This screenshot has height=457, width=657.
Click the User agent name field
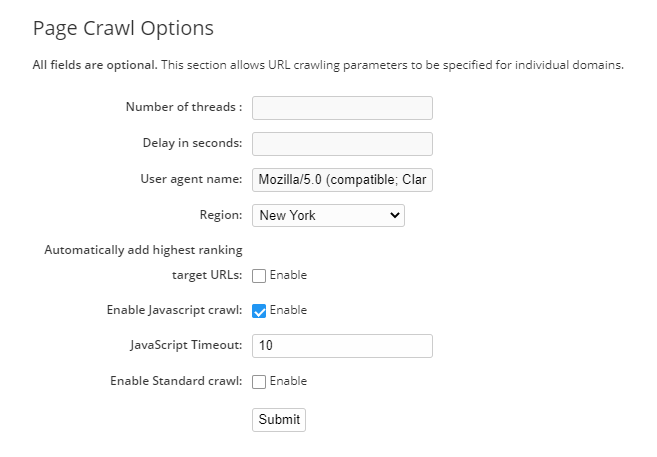click(342, 180)
